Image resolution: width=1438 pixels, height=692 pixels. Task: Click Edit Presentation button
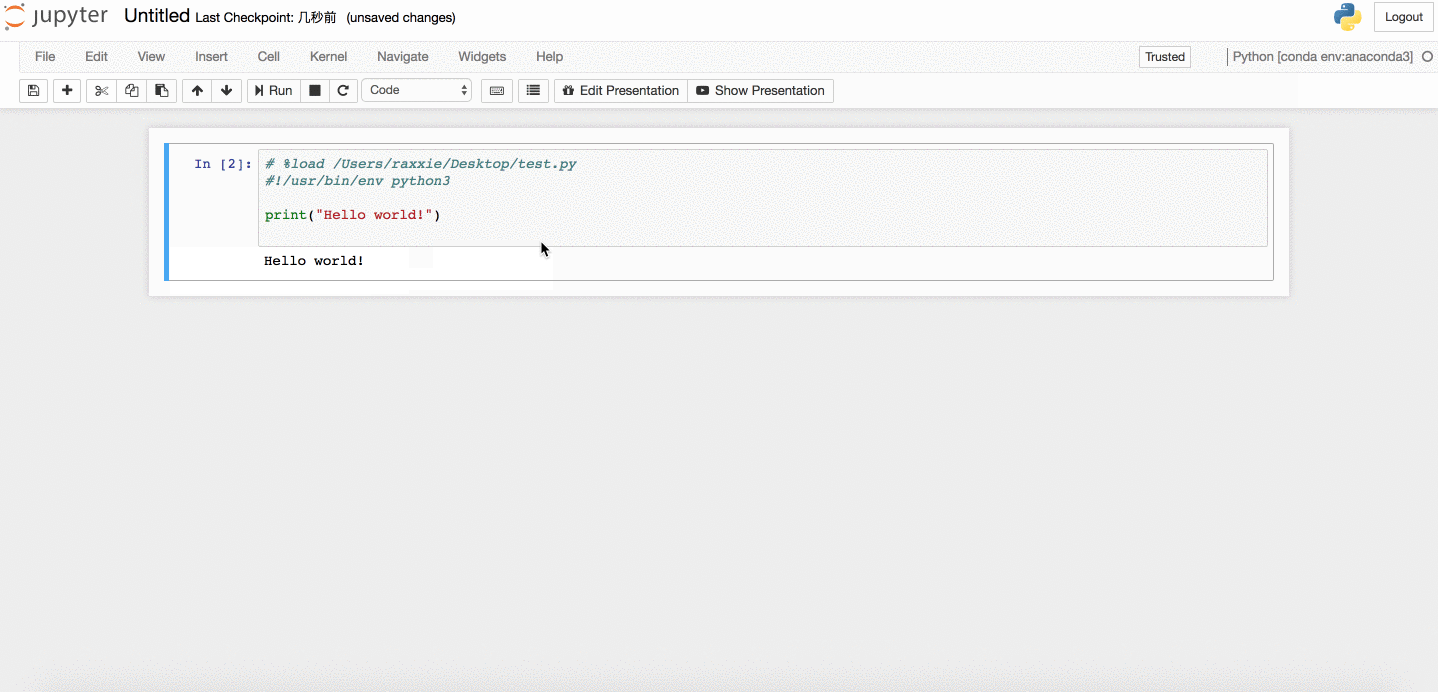click(621, 90)
